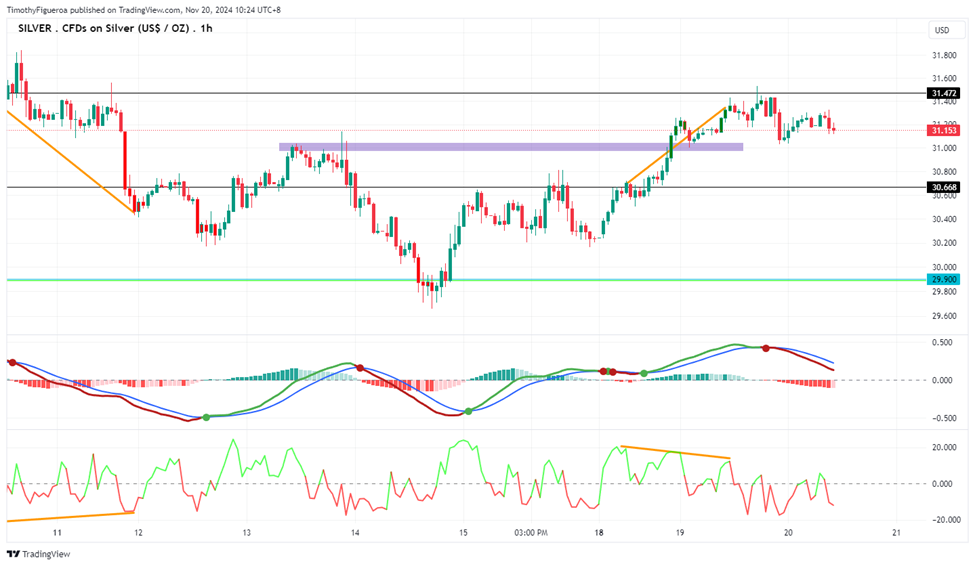Click the 0.000 value on MACD scale
Screen dimensions: 975x566
[x=943, y=380]
